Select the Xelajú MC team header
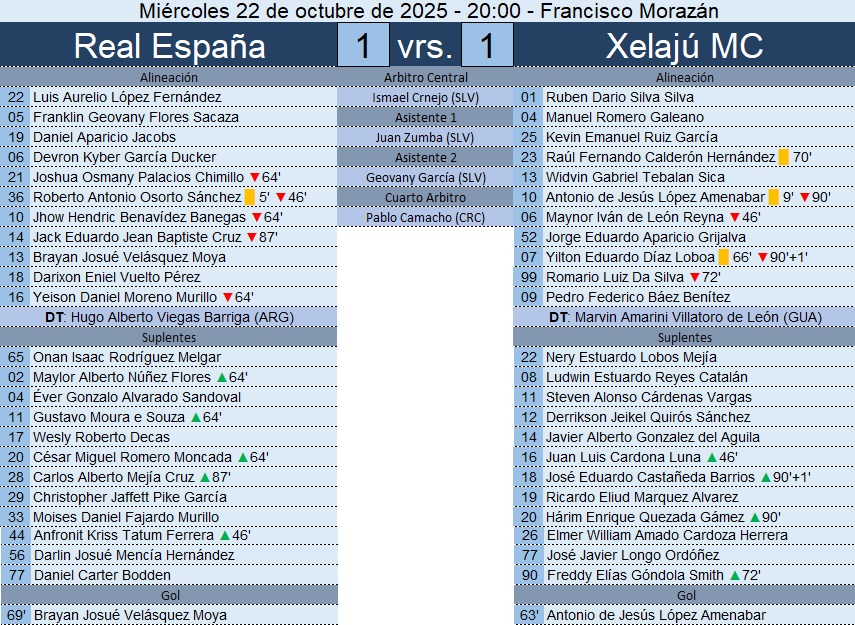 click(x=685, y=46)
